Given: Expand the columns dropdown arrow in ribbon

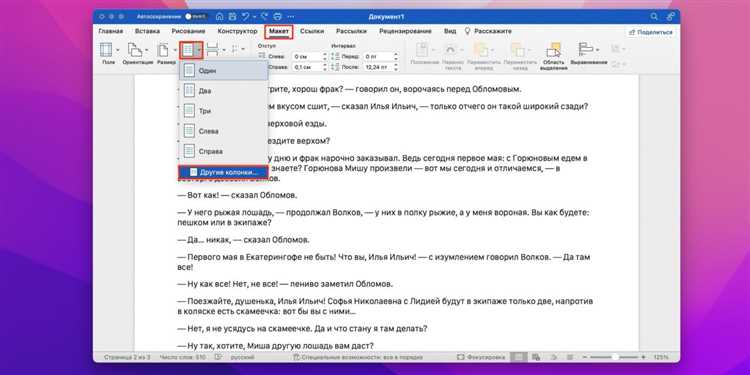Looking at the screenshot, I should point(199,50).
